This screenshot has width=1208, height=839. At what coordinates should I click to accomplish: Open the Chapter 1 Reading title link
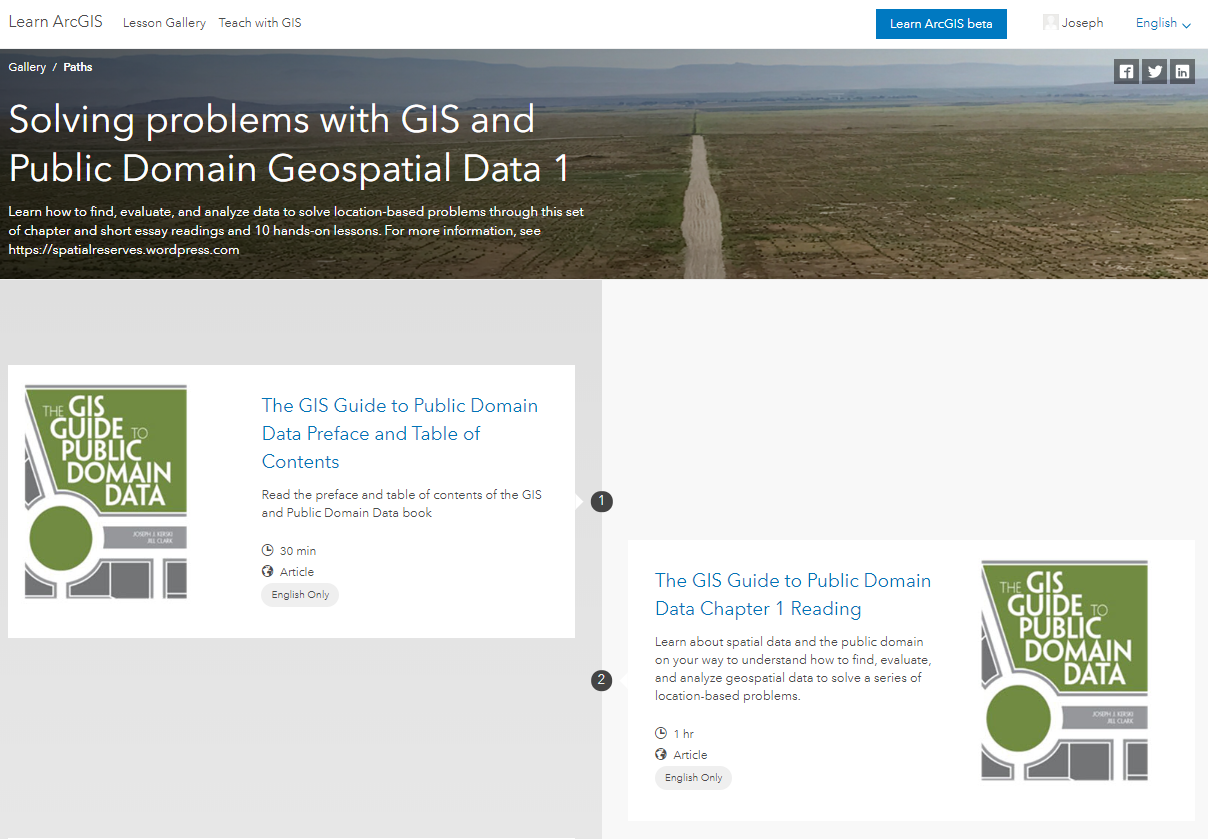click(793, 594)
